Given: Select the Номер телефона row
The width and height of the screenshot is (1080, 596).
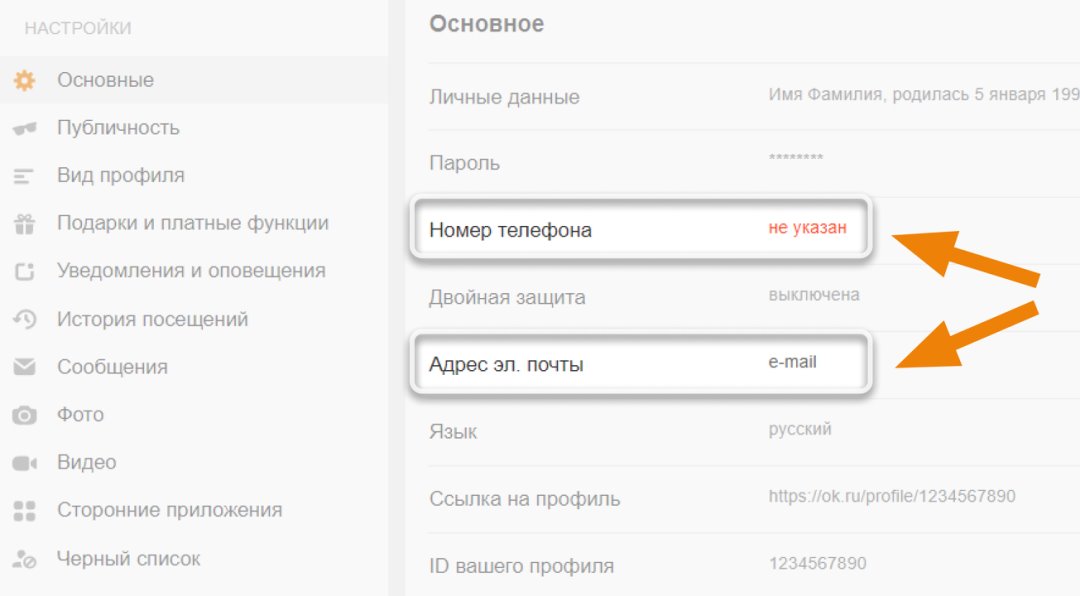Looking at the screenshot, I should tap(510, 230).
